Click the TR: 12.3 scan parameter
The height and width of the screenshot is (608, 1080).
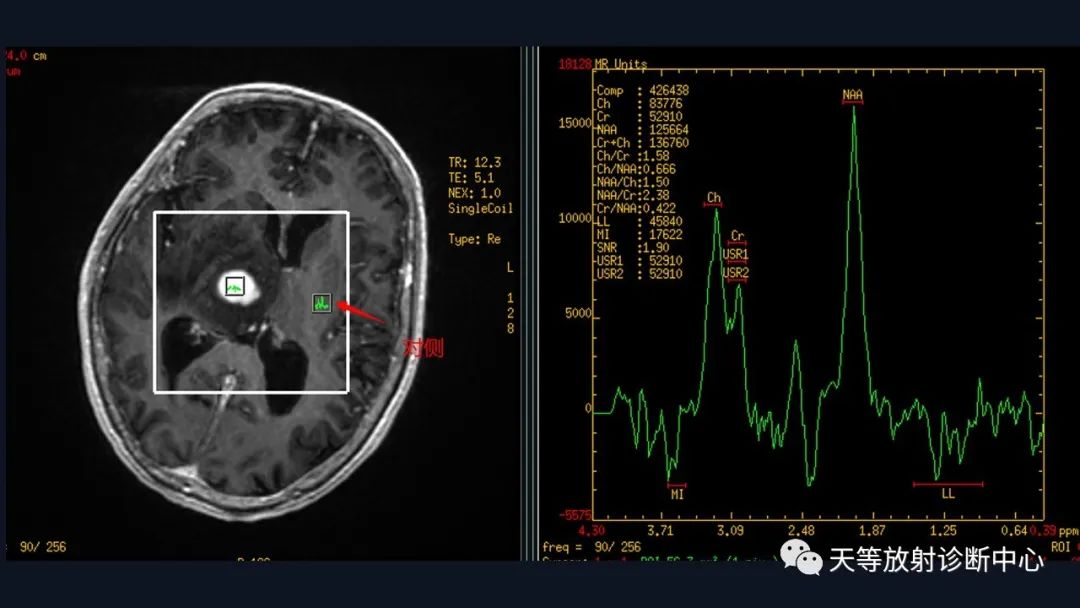click(474, 162)
